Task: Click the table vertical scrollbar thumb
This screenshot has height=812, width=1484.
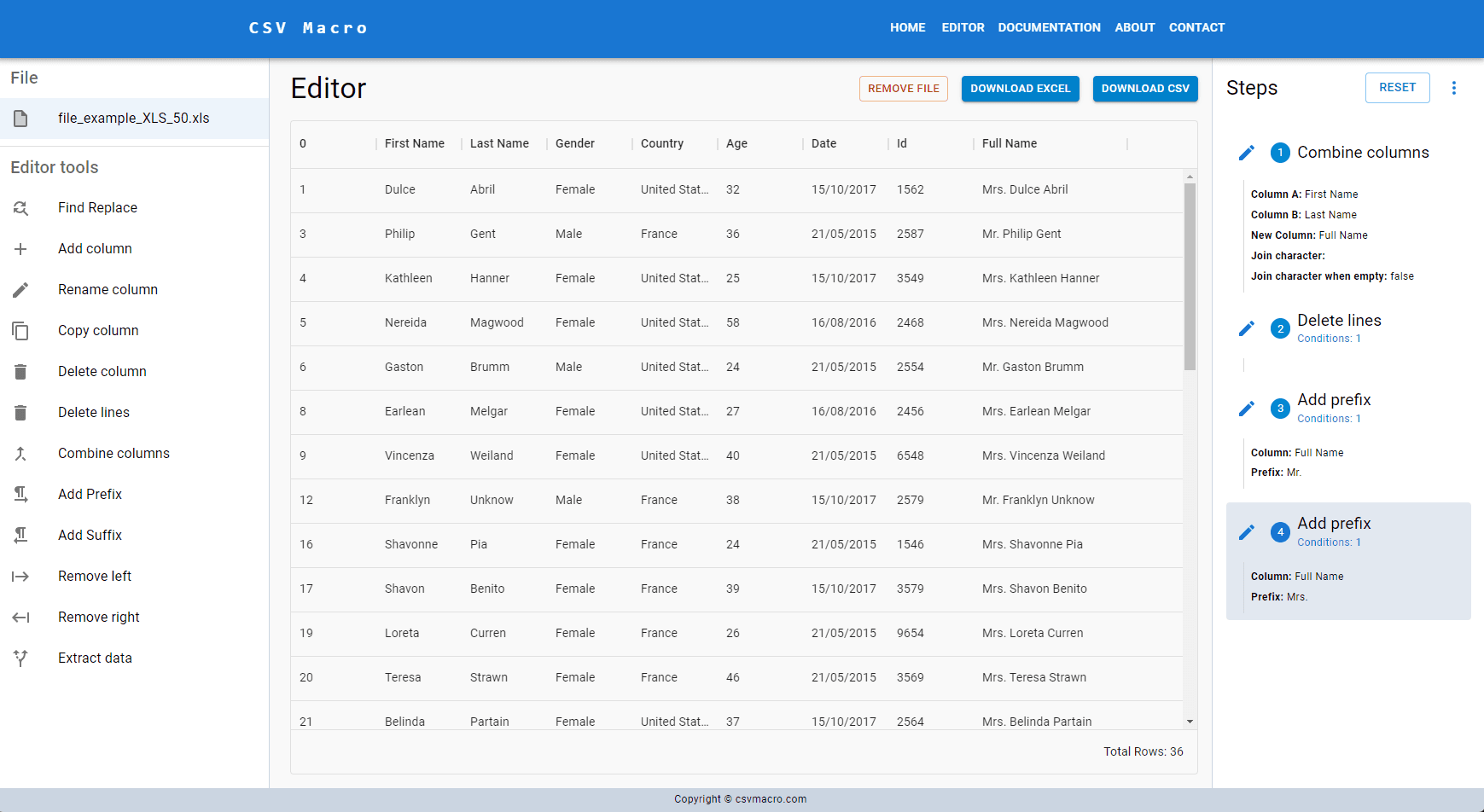Action: (1190, 276)
